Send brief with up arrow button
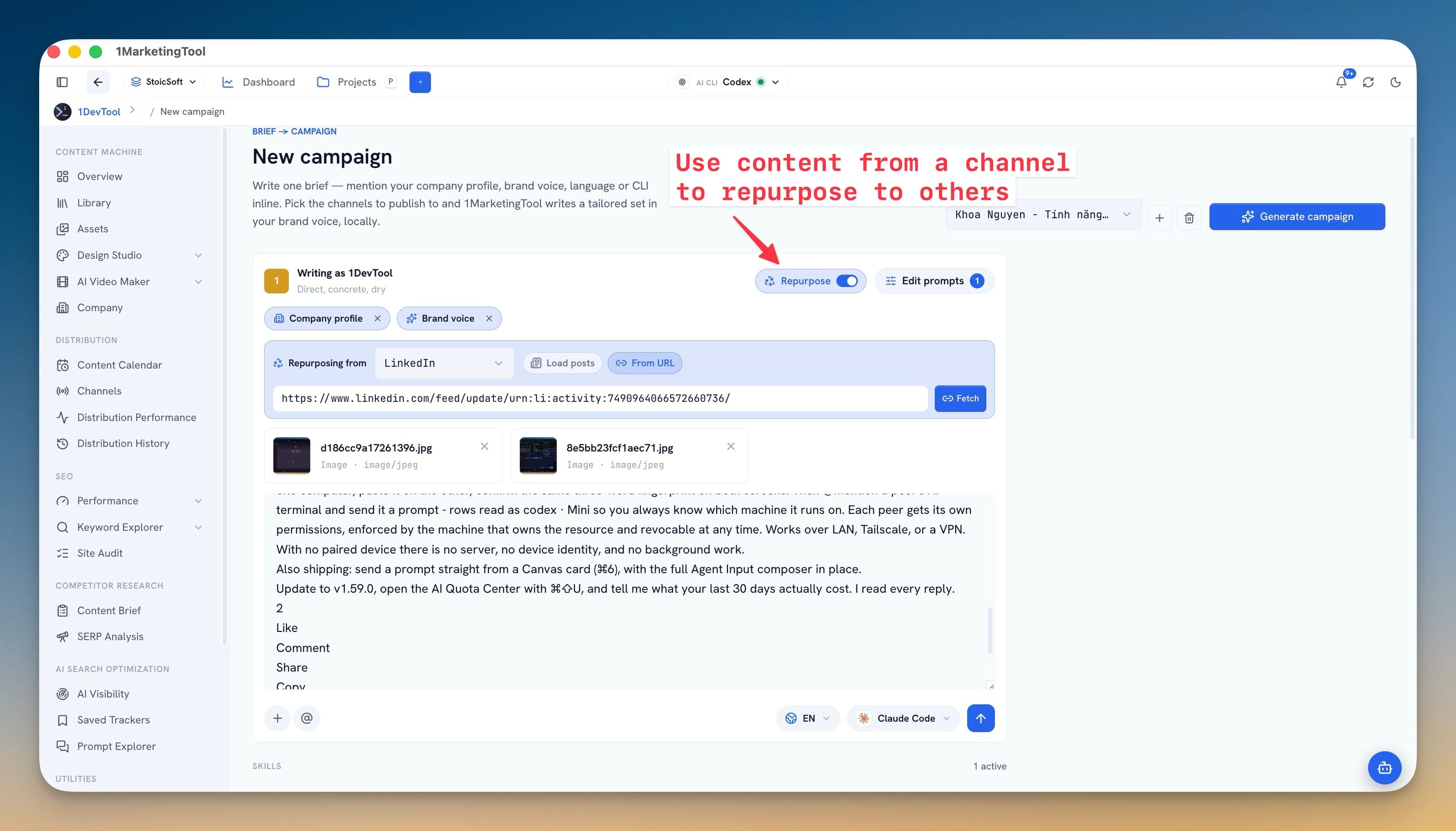This screenshot has height=831, width=1456. (981, 718)
